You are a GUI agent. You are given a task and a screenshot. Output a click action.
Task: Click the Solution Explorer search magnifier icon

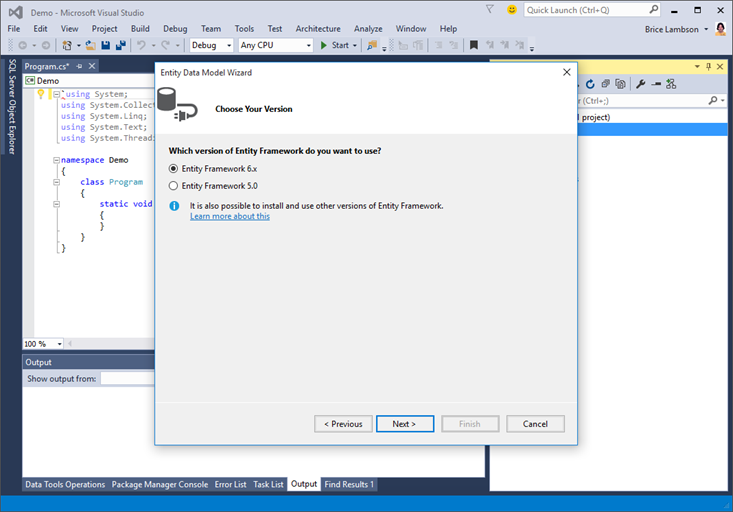[713, 101]
